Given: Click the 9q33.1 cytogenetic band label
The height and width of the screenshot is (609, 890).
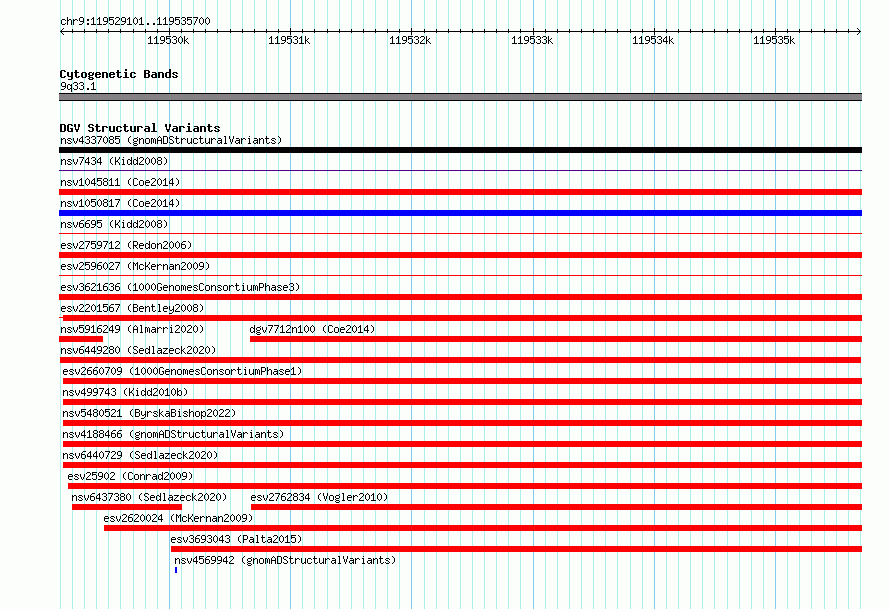Looking at the screenshot, I should point(78,86).
